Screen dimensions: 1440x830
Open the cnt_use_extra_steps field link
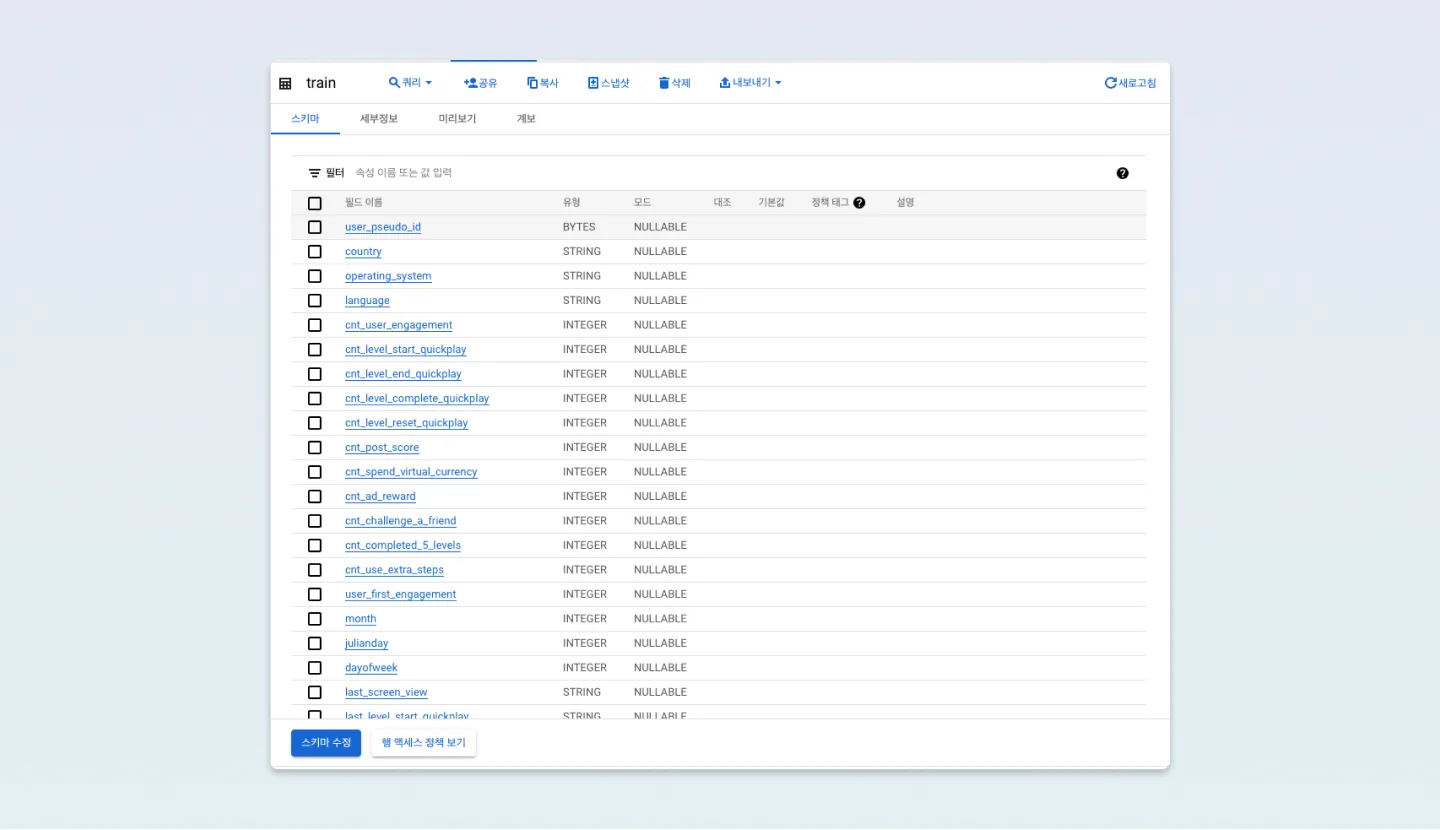(x=394, y=570)
